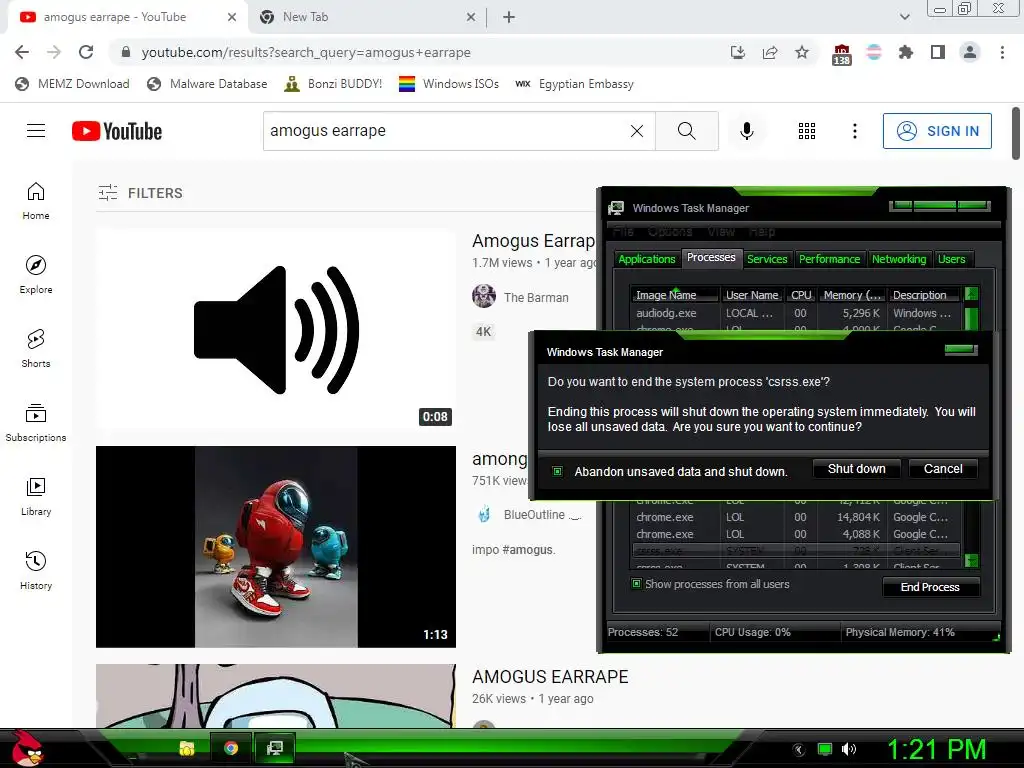Reload the YouTube page

(x=86, y=52)
